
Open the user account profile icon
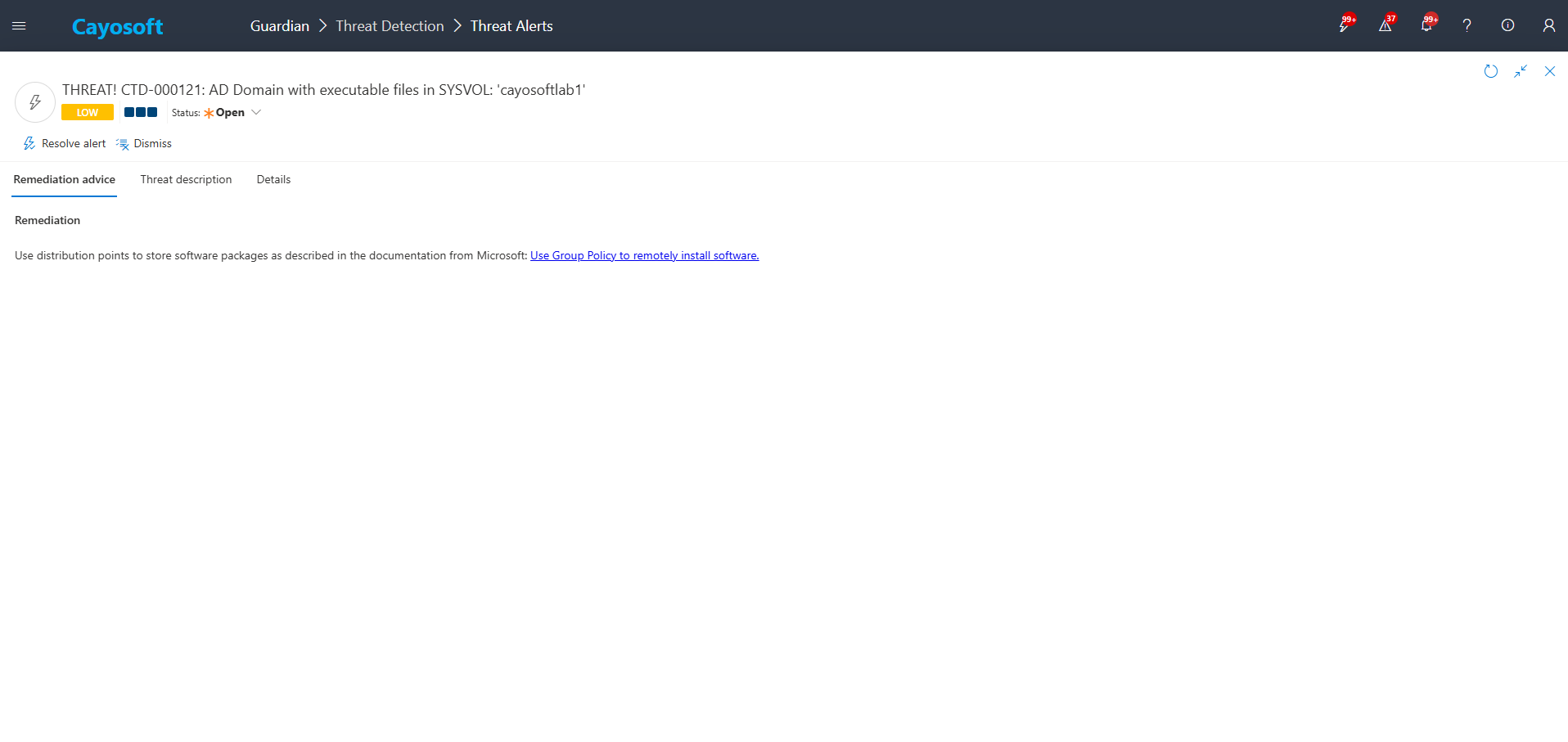coord(1548,25)
